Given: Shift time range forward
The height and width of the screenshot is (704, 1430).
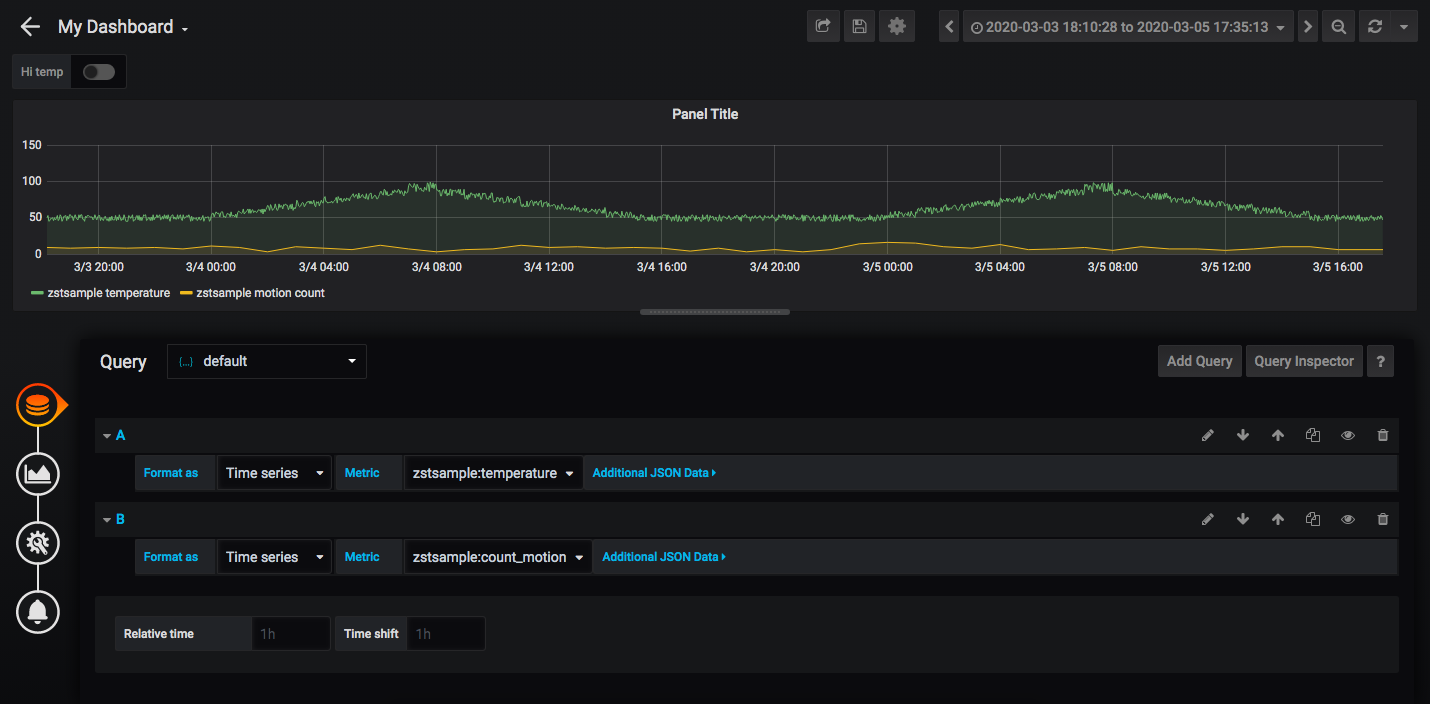Looking at the screenshot, I should (x=1307, y=27).
